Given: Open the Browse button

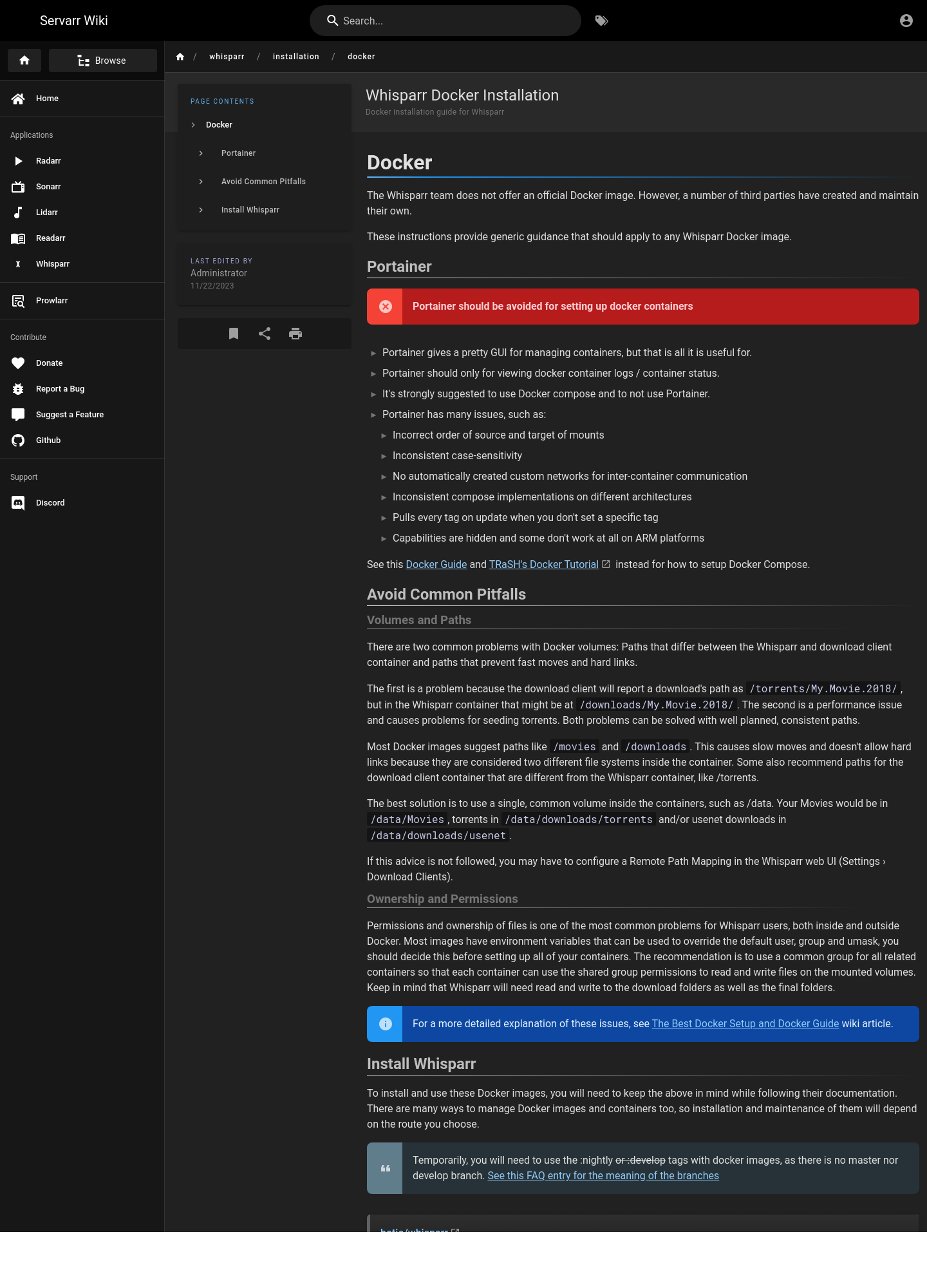Looking at the screenshot, I should 103,61.
